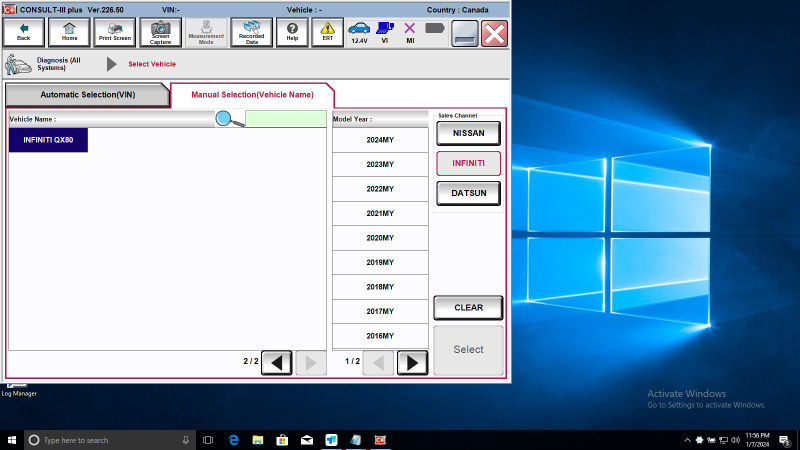Choose model year 2017MY
This screenshot has width=800, height=450.
point(380,311)
